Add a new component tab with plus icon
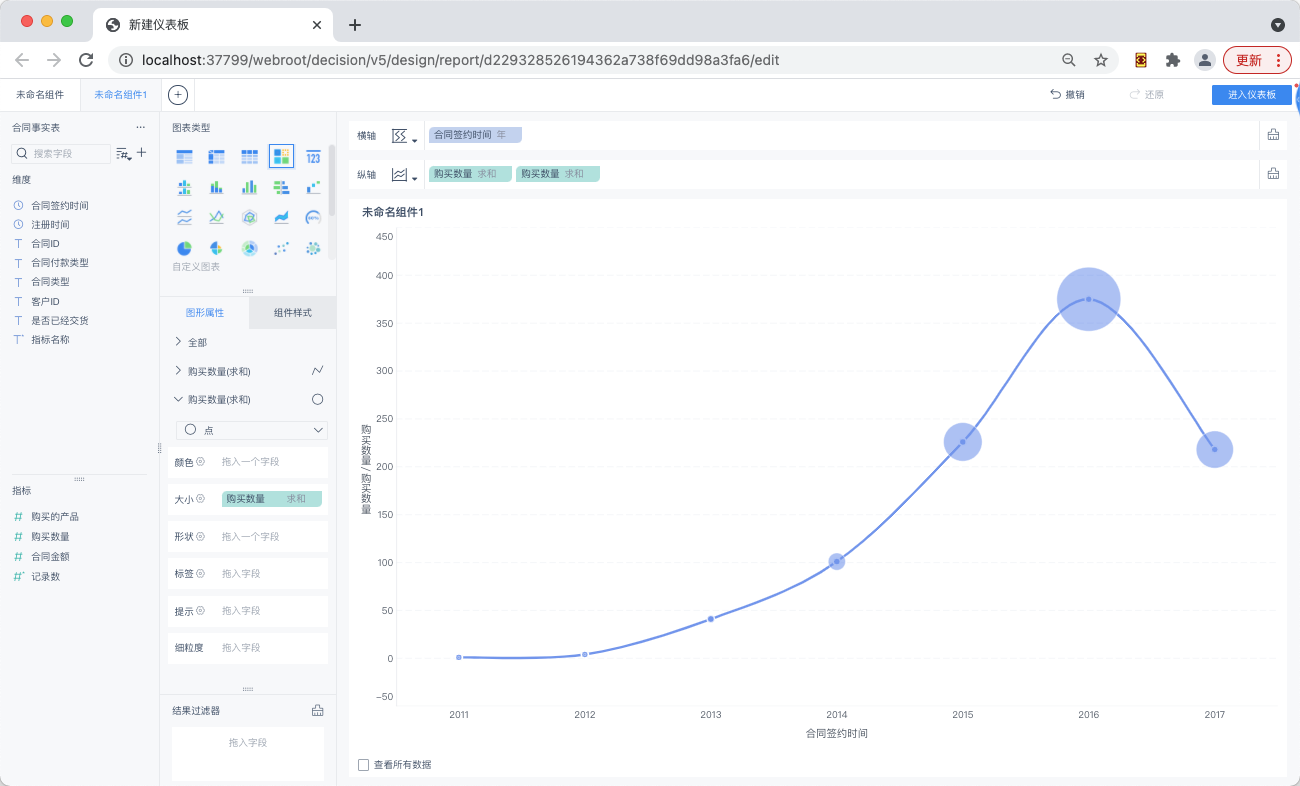This screenshot has height=786, width=1300. [x=178, y=95]
